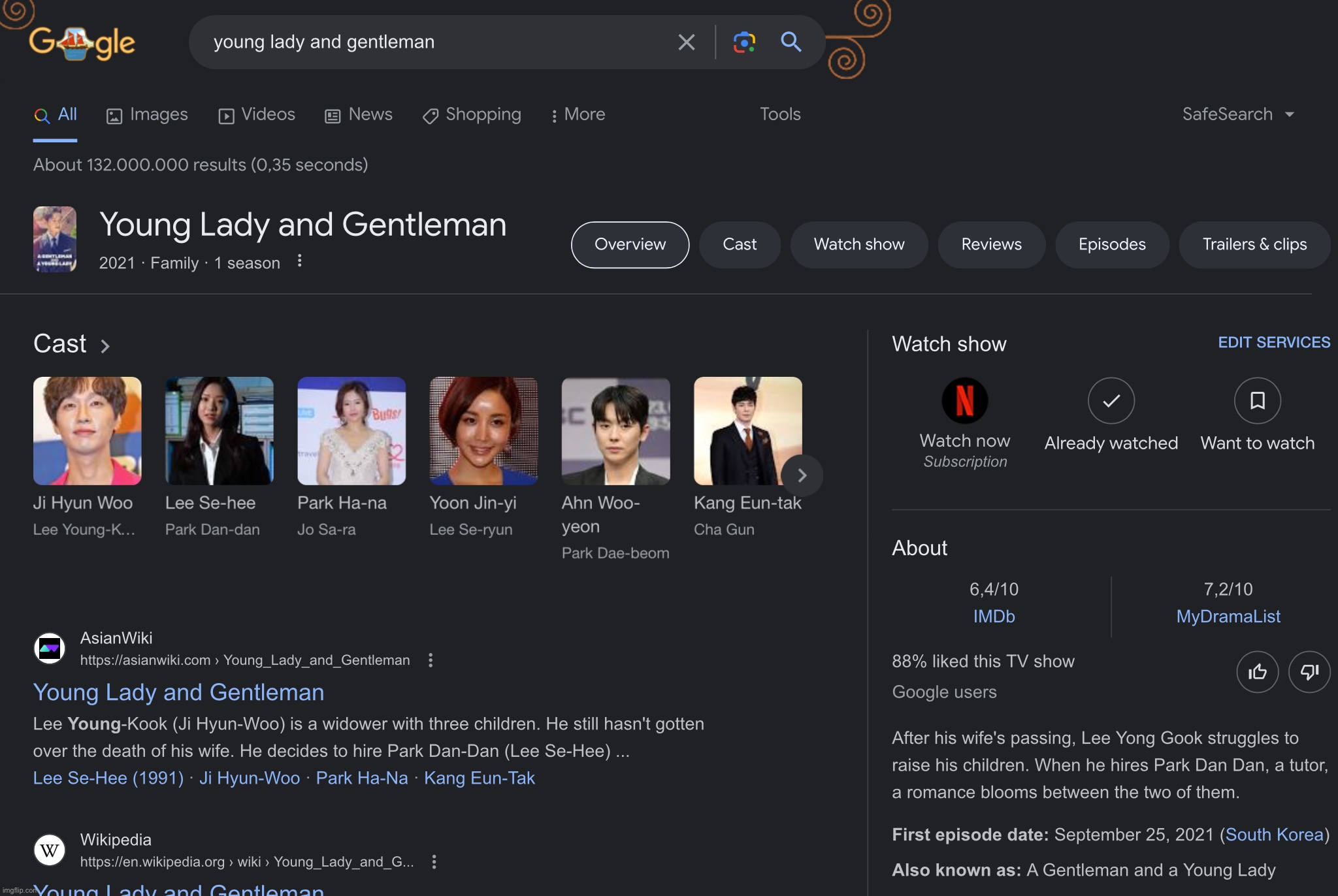Click the asianwiki.com URL breadcrumb
Image resolution: width=1338 pixels, height=896 pixels.
tap(245, 660)
